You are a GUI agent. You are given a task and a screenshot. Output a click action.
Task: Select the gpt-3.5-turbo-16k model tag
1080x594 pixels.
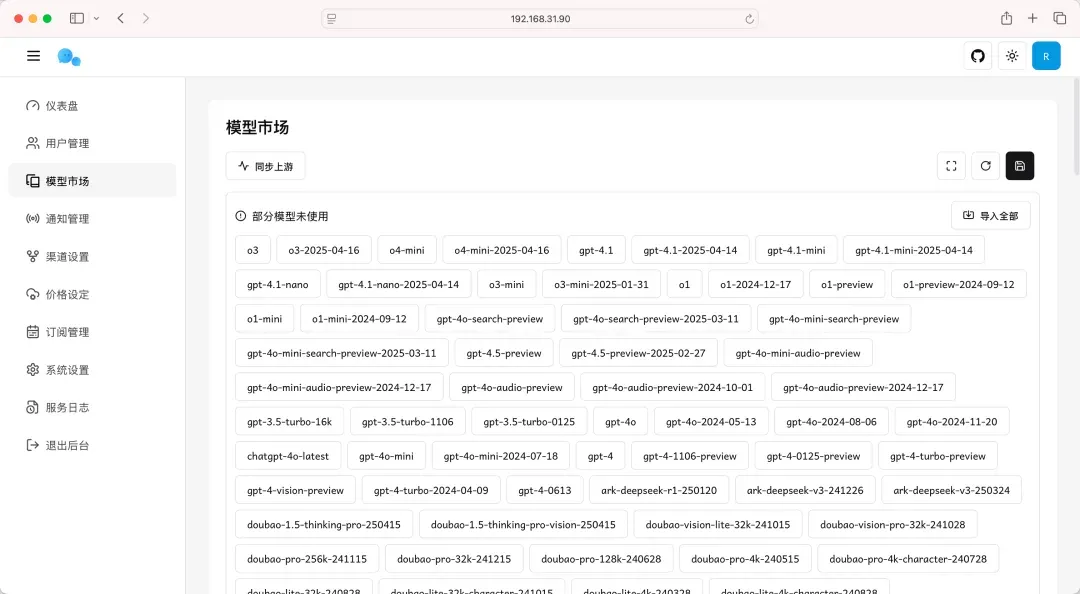tap(289, 421)
